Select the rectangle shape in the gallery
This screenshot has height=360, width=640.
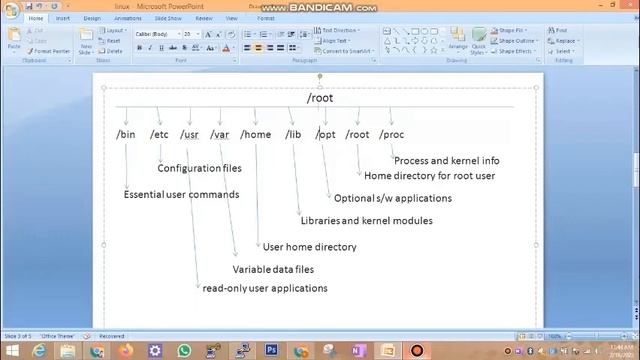[415, 31]
